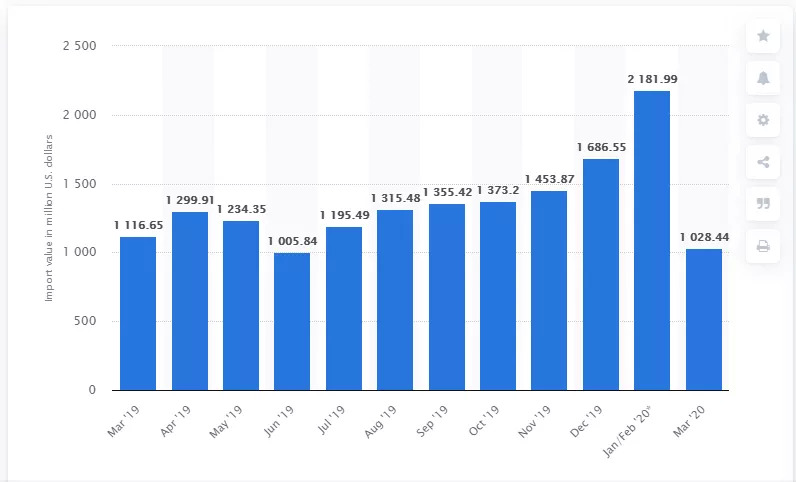Select the Aug '19 bar
The height and width of the screenshot is (482, 796).
[395, 300]
